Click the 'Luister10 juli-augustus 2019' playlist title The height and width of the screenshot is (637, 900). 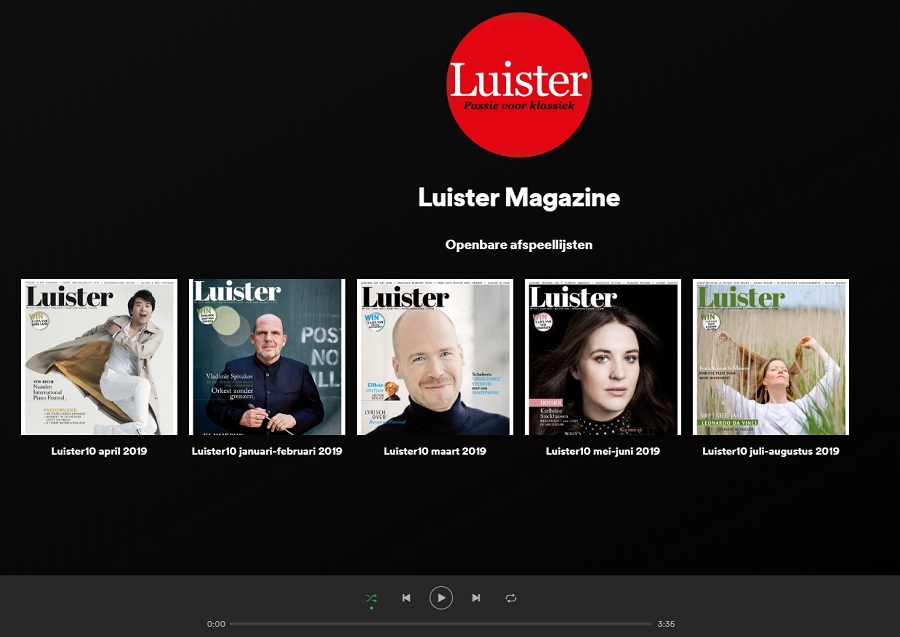(771, 451)
